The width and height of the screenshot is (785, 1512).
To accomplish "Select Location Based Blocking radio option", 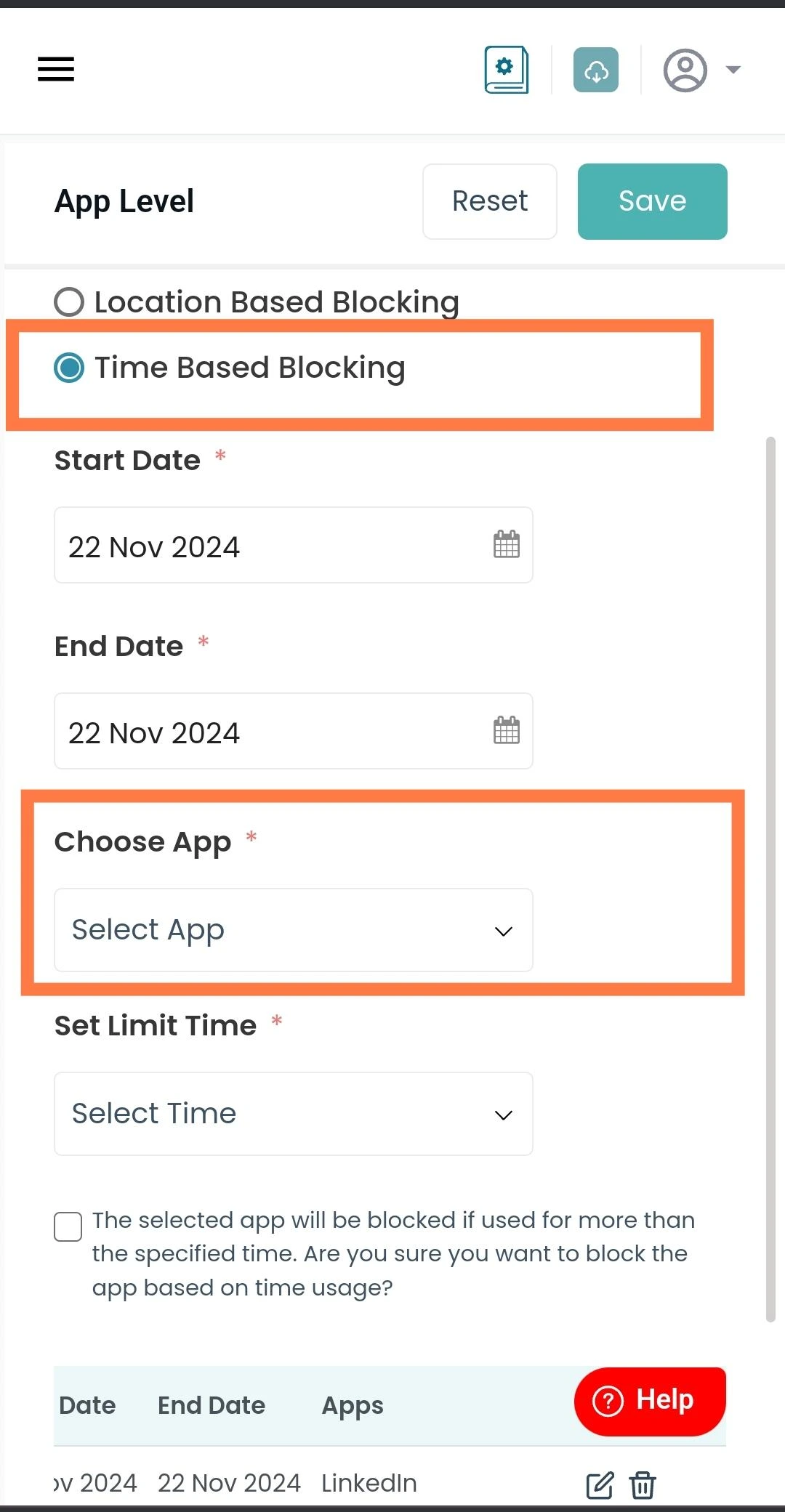I will tap(69, 302).
